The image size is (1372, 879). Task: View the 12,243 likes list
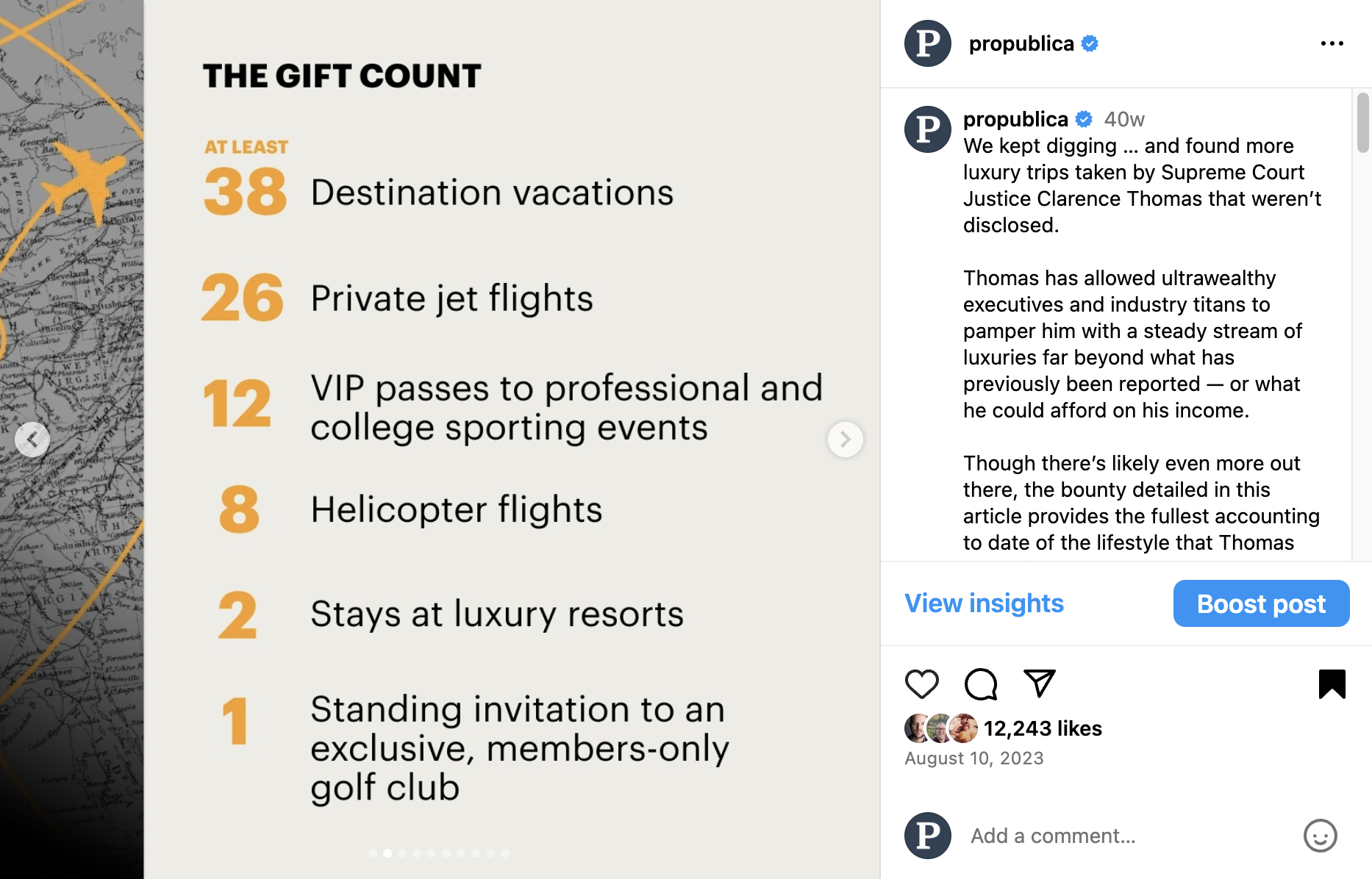[1043, 728]
